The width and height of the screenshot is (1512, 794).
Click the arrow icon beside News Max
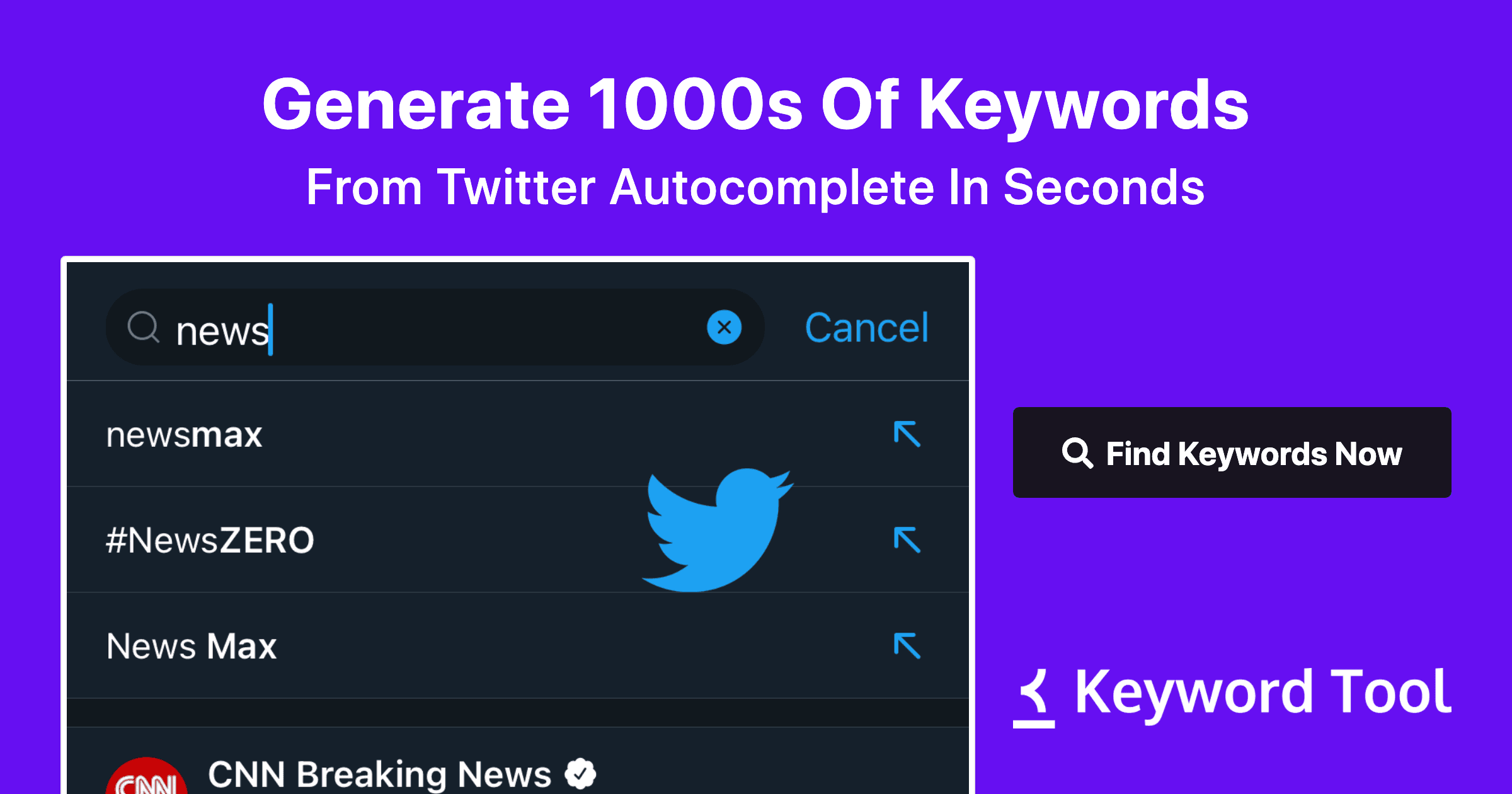coord(907,646)
